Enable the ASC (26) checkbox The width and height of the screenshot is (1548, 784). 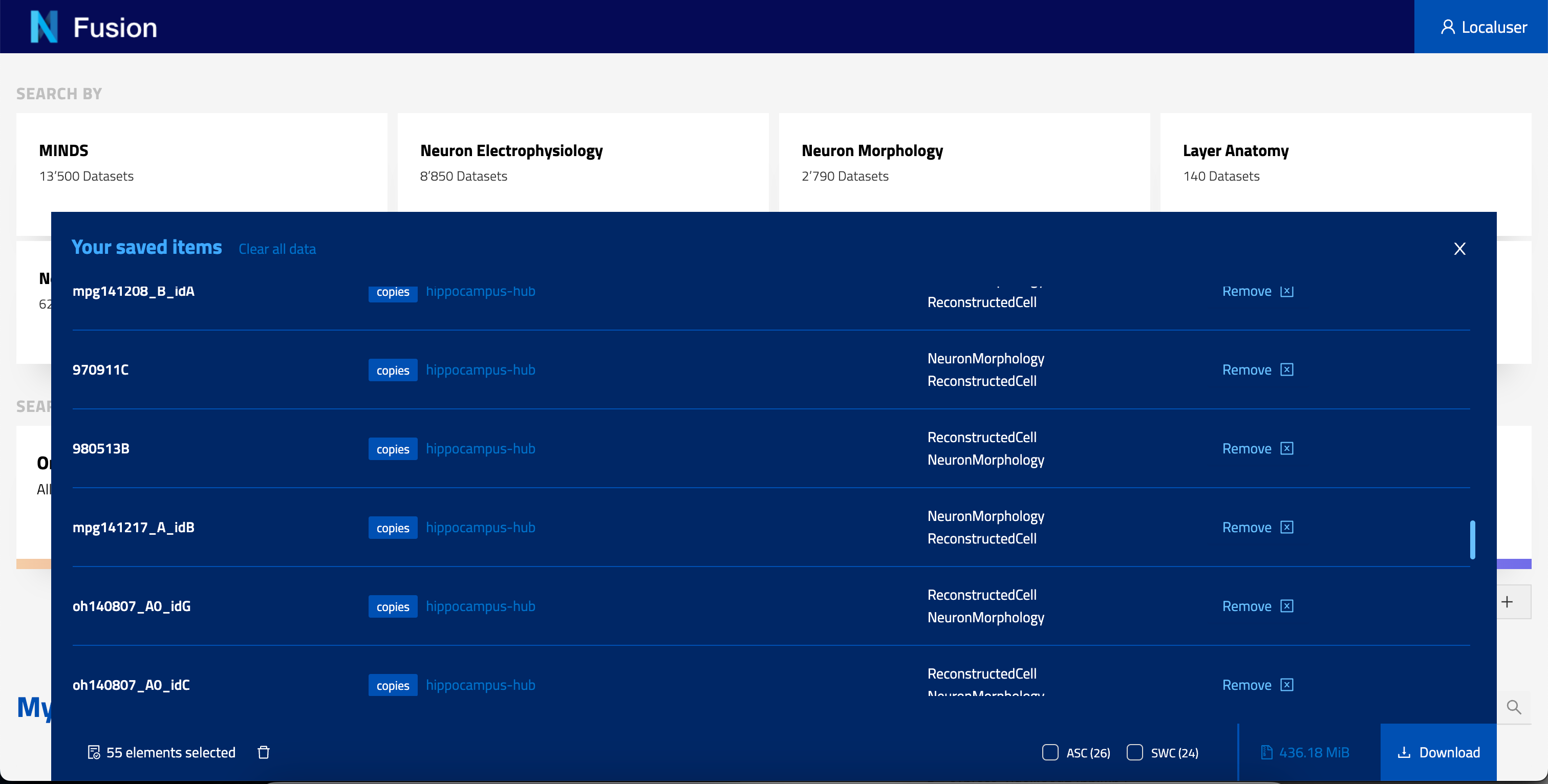pyautogui.click(x=1050, y=752)
